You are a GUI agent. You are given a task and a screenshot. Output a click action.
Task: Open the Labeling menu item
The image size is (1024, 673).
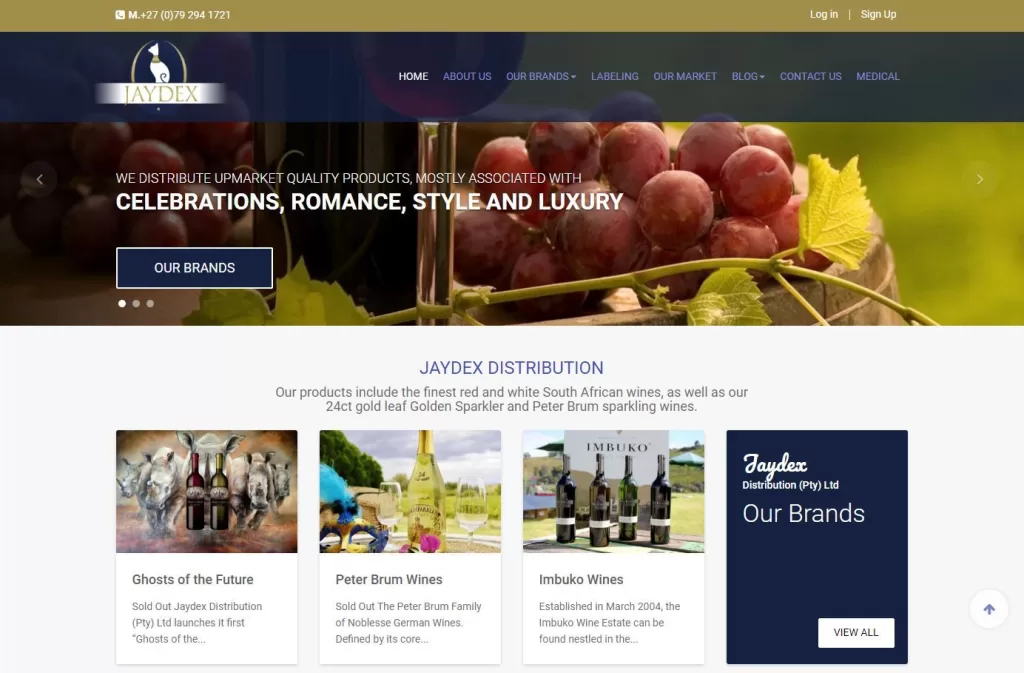(x=615, y=76)
